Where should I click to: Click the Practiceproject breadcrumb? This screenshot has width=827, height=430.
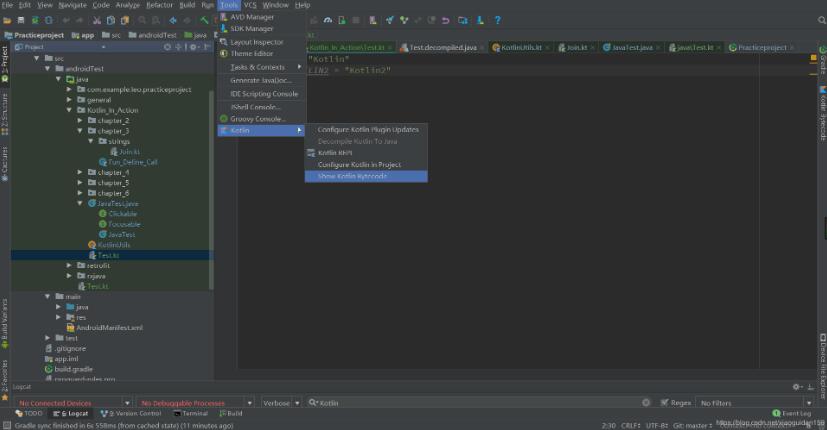pyautogui.click(x=34, y=35)
